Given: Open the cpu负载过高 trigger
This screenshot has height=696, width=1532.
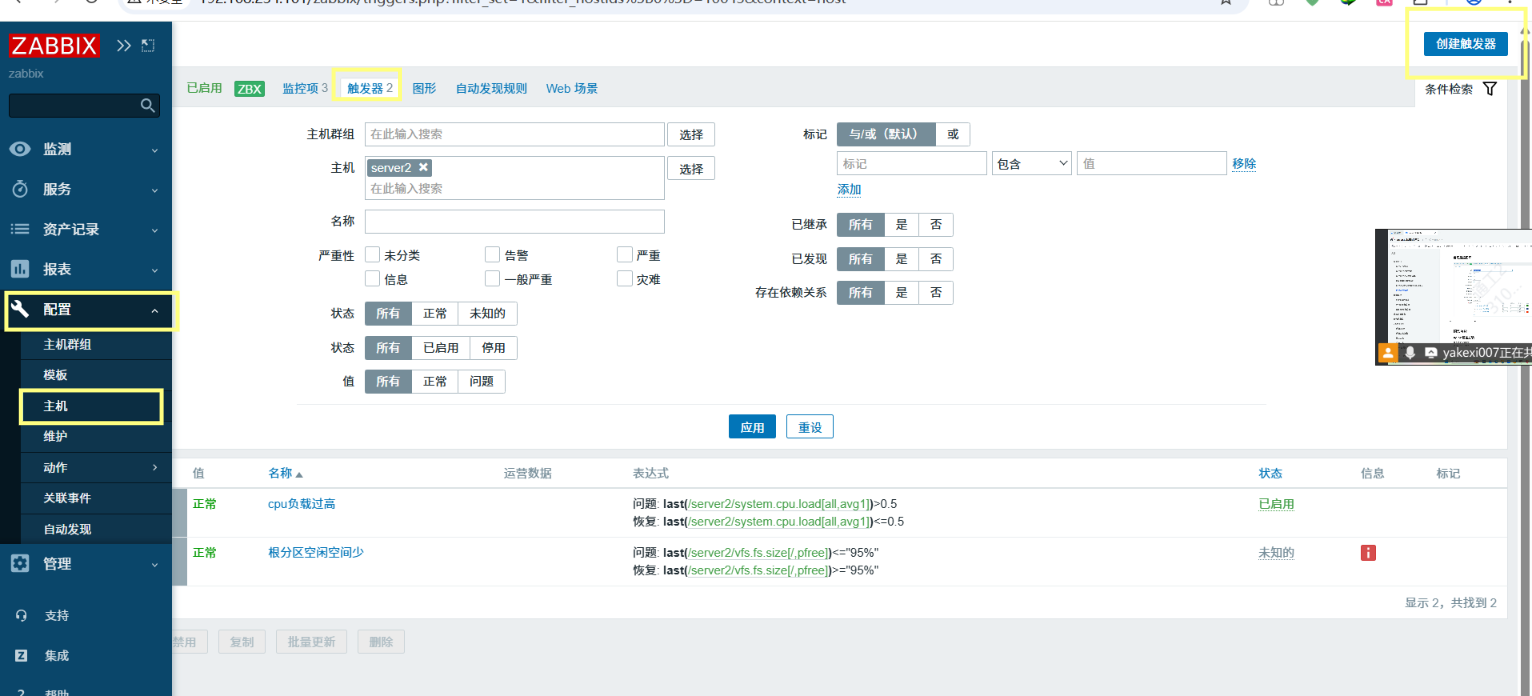Looking at the screenshot, I should (x=302, y=504).
